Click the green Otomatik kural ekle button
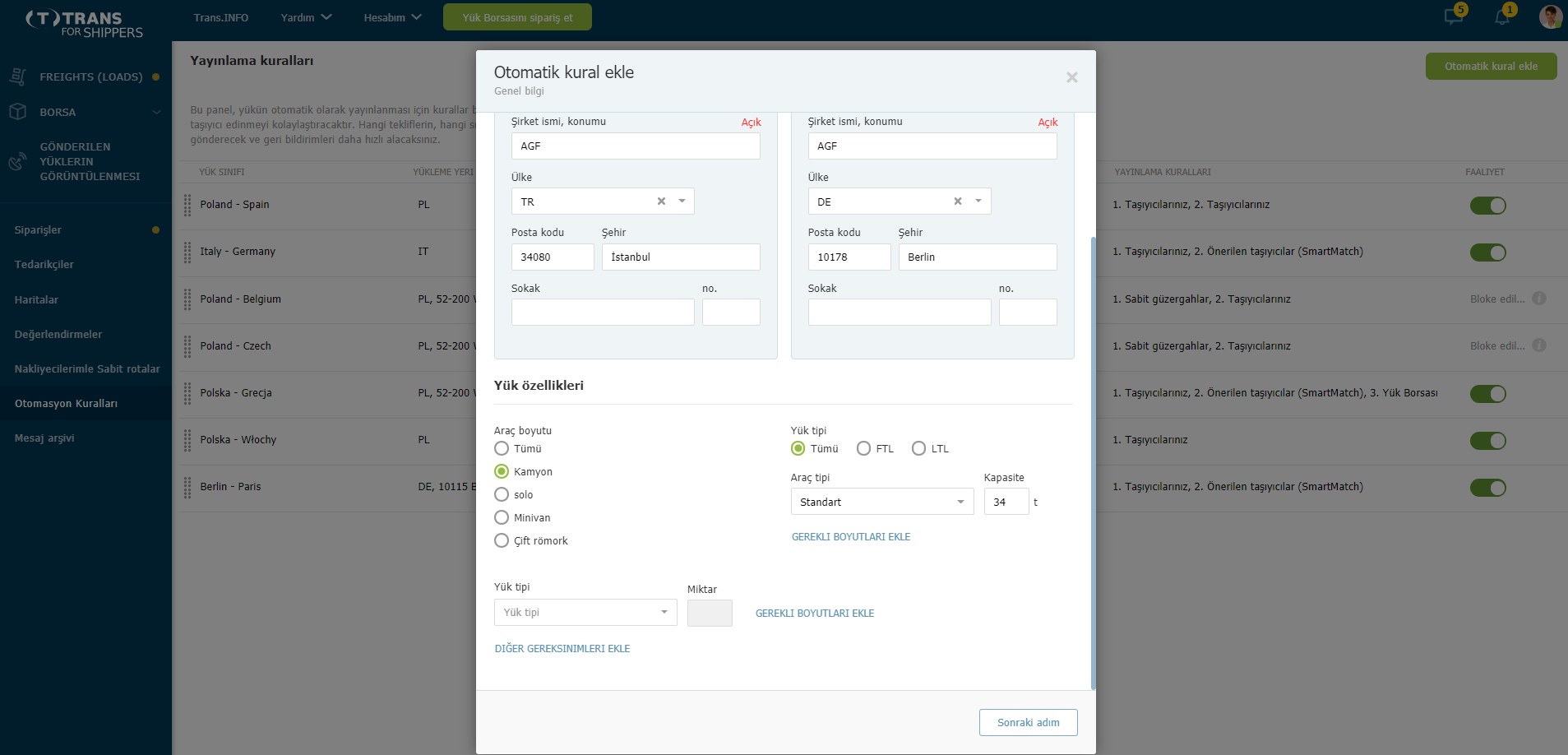The image size is (1568, 755). (x=1491, y=67)
